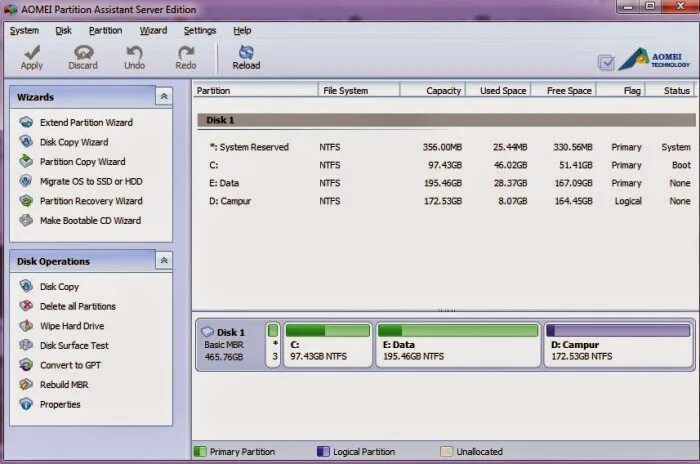
Task: Click the "172.53GB" capacity value
Action: point(443,201)
